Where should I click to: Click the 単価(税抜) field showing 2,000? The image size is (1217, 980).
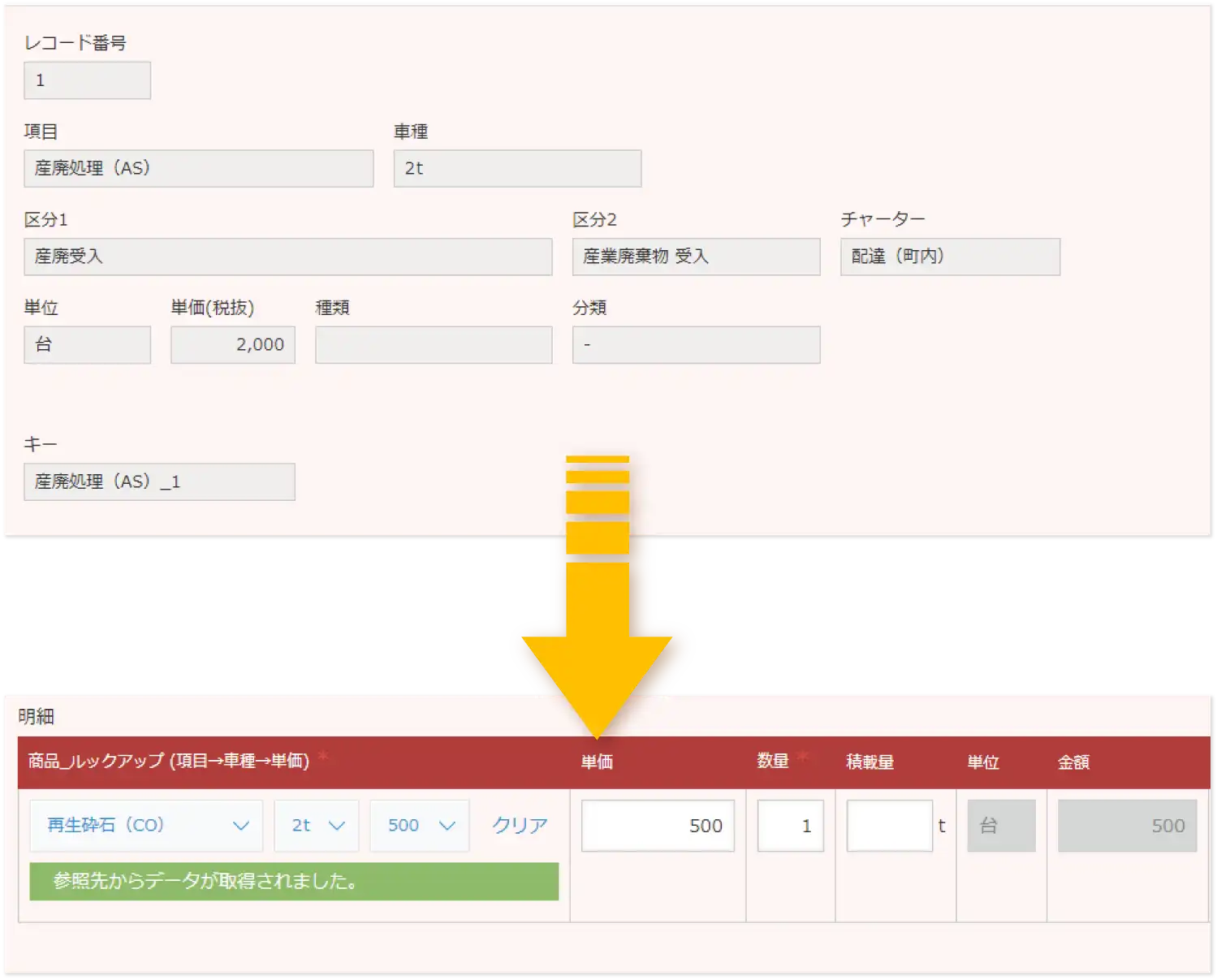click(x=232, y=345)
